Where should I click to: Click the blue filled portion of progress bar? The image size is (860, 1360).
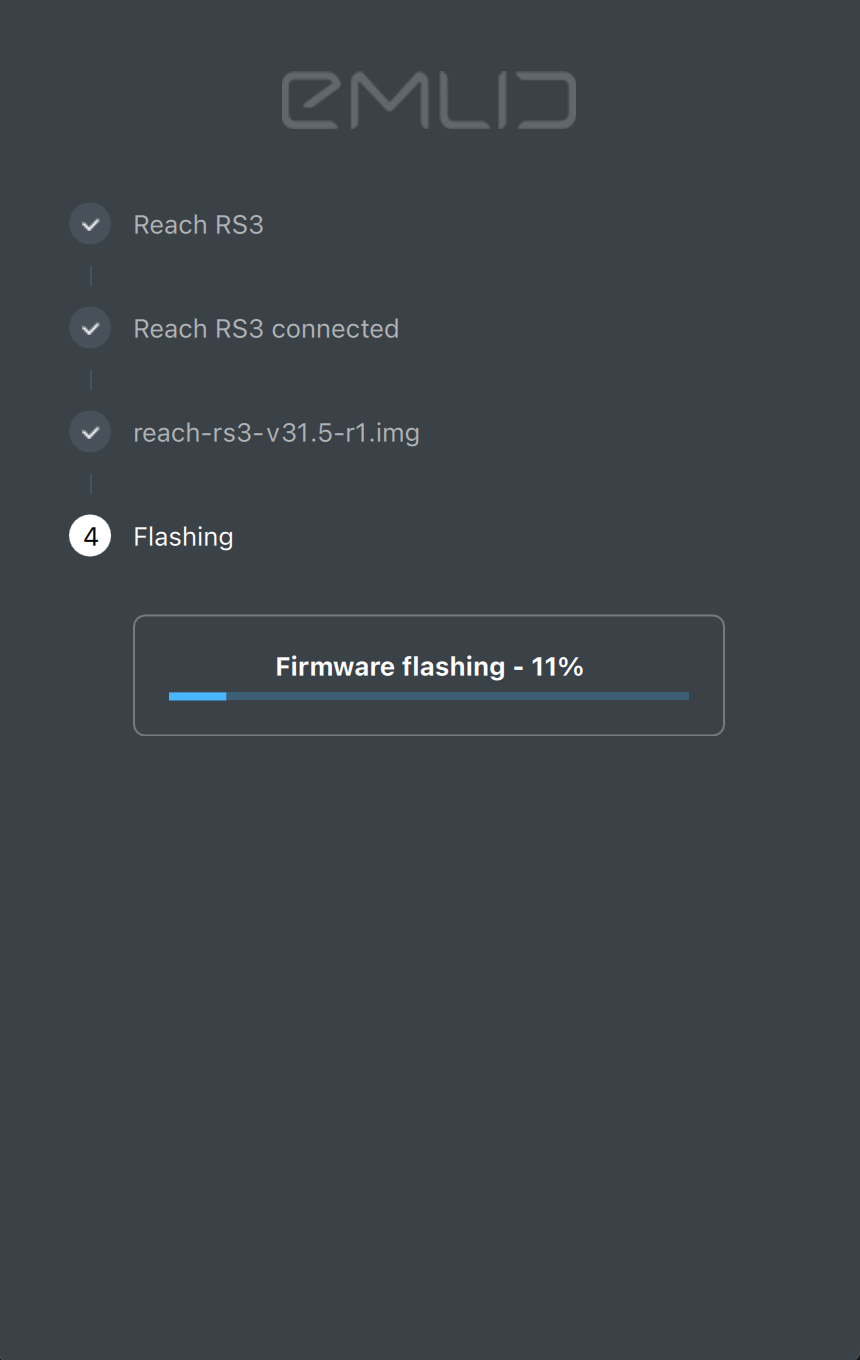point(197,696)
